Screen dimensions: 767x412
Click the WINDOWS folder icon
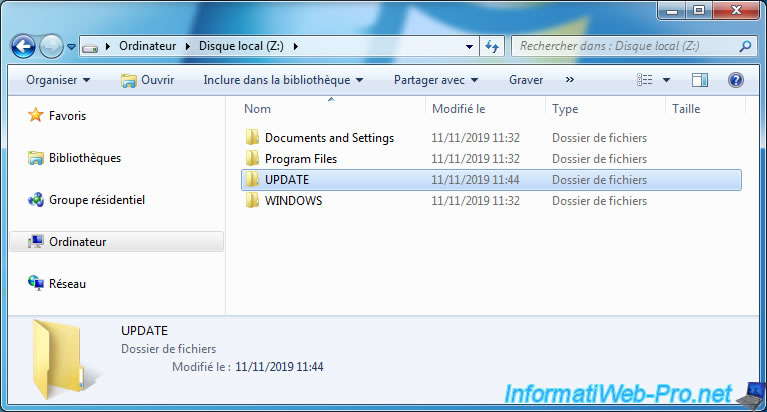click(x=252, y=201)
